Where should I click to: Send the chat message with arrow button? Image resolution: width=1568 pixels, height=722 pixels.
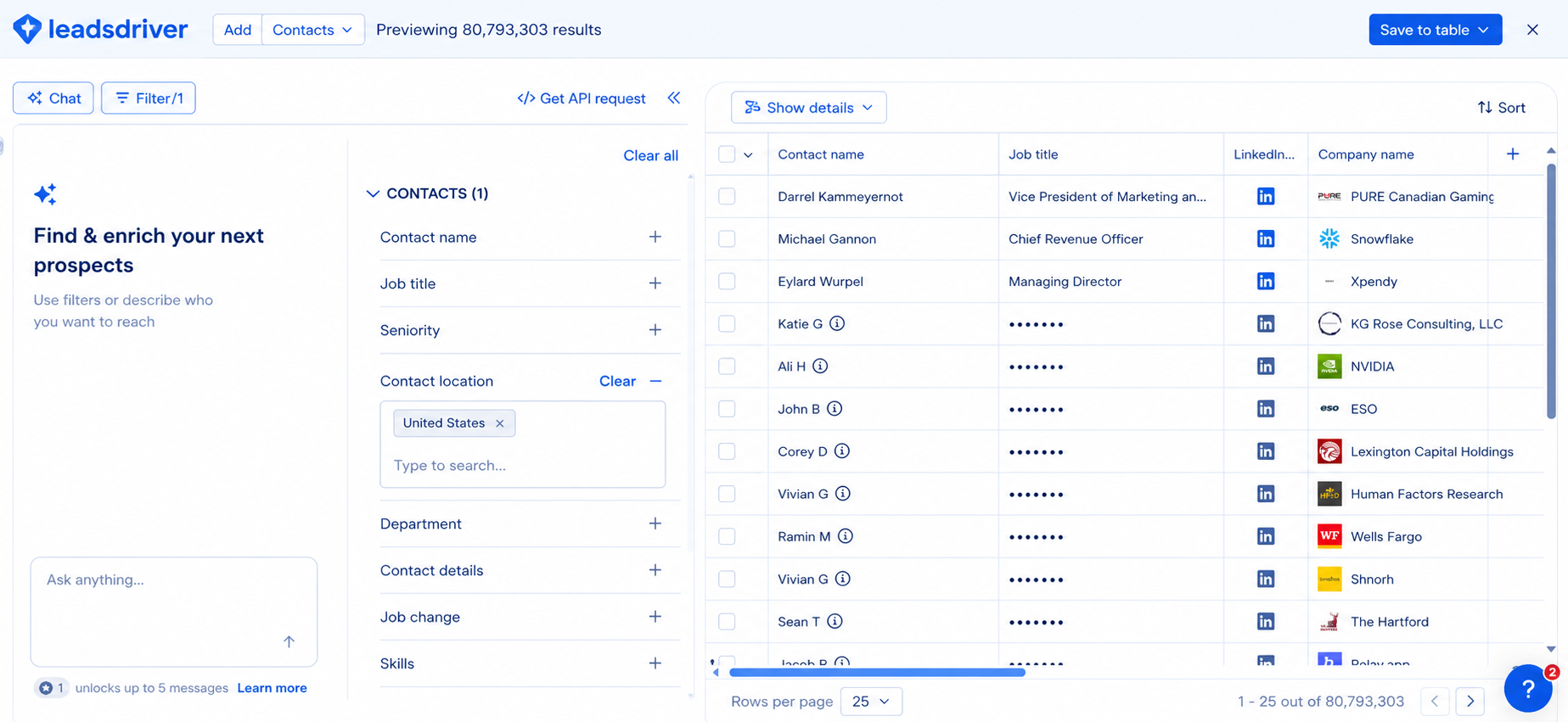click(289, 641)
